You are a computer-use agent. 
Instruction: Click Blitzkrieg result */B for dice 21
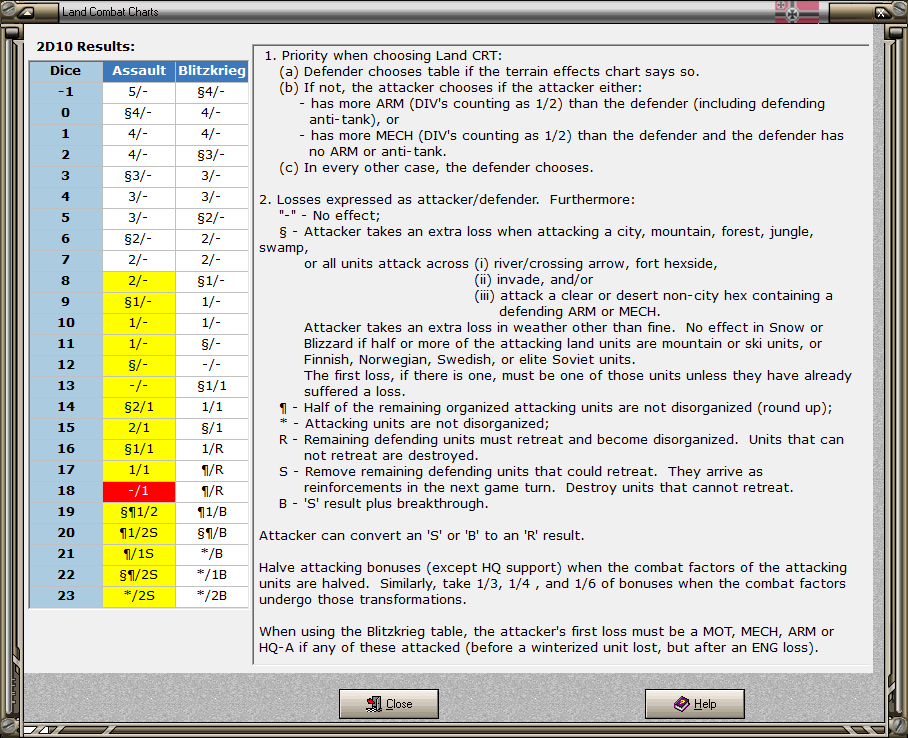(212, 554)
